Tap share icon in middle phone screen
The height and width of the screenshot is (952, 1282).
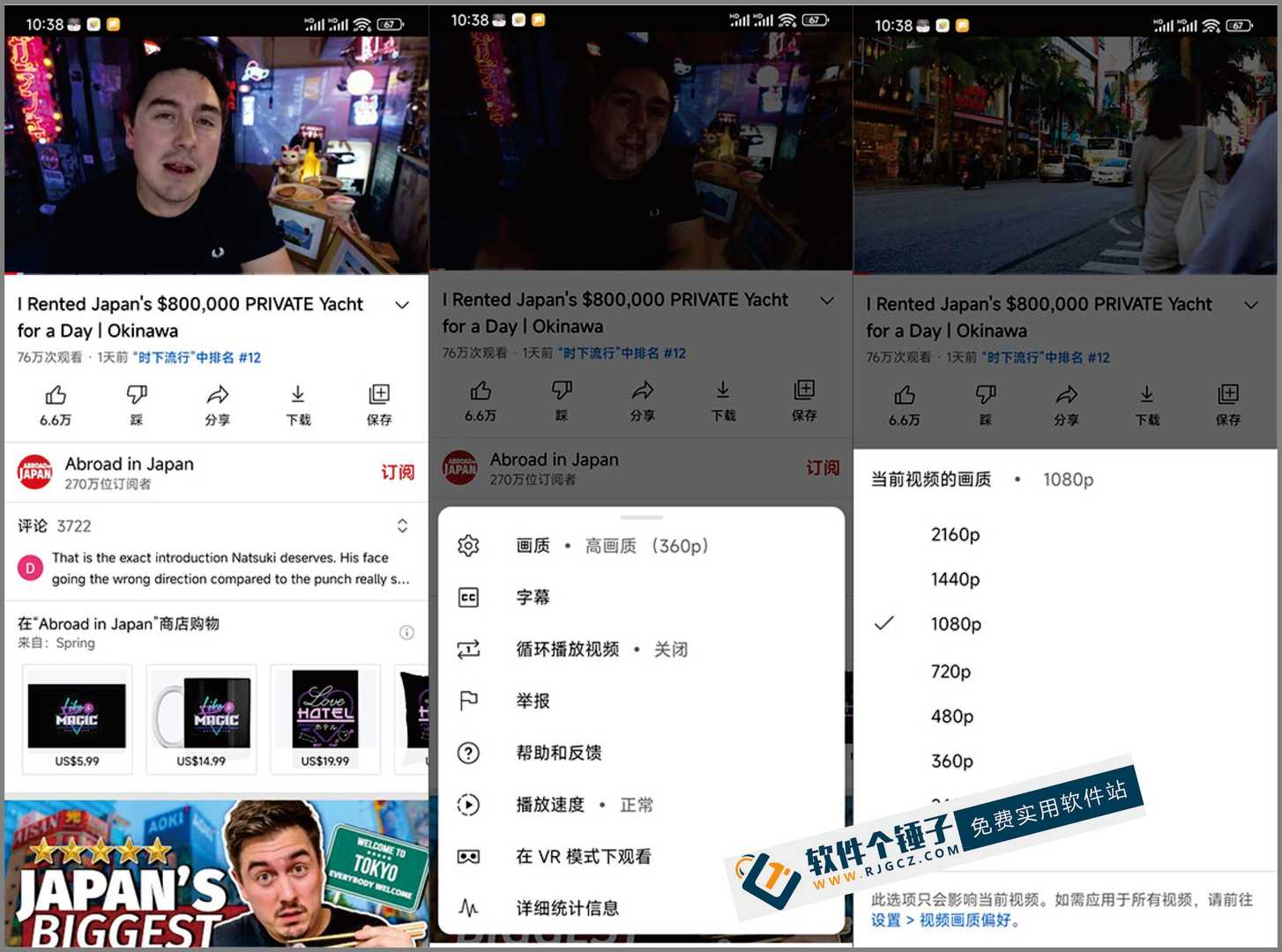(643, 390)
